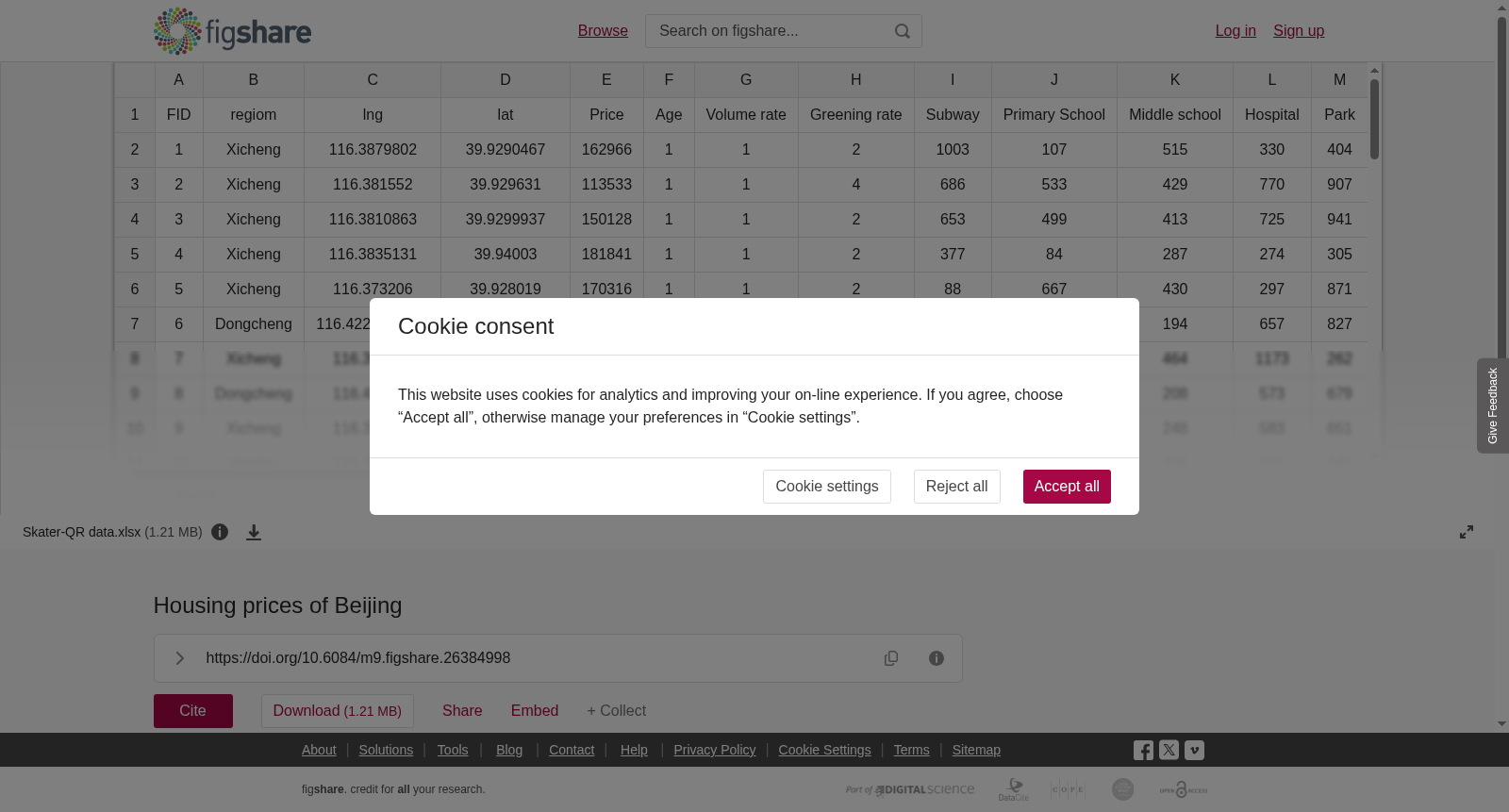Click Download (1.21 MB) button
Image resolution: width=1509 pixels, height=812 pixels.
pos(338,711)
